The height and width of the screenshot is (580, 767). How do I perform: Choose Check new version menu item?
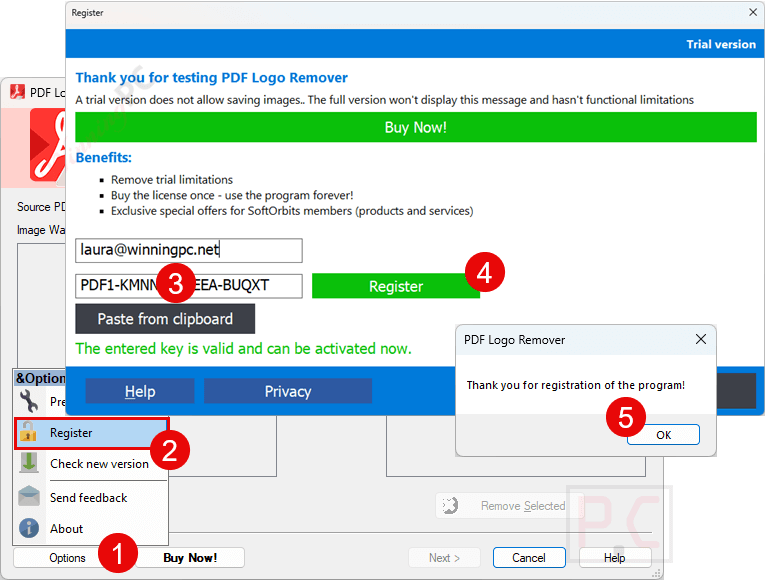(x=99, y=464)
